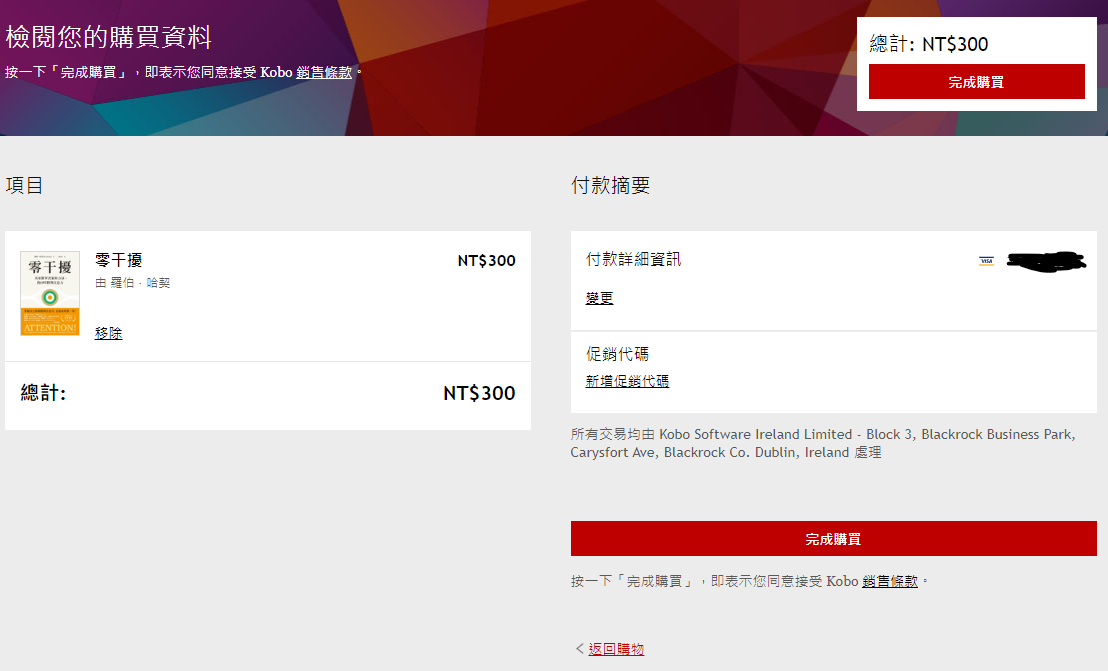Click 新增促銷代碼 to add a promo code
The height and width of the screenshot is (671, 1108).
click(627, 381)
